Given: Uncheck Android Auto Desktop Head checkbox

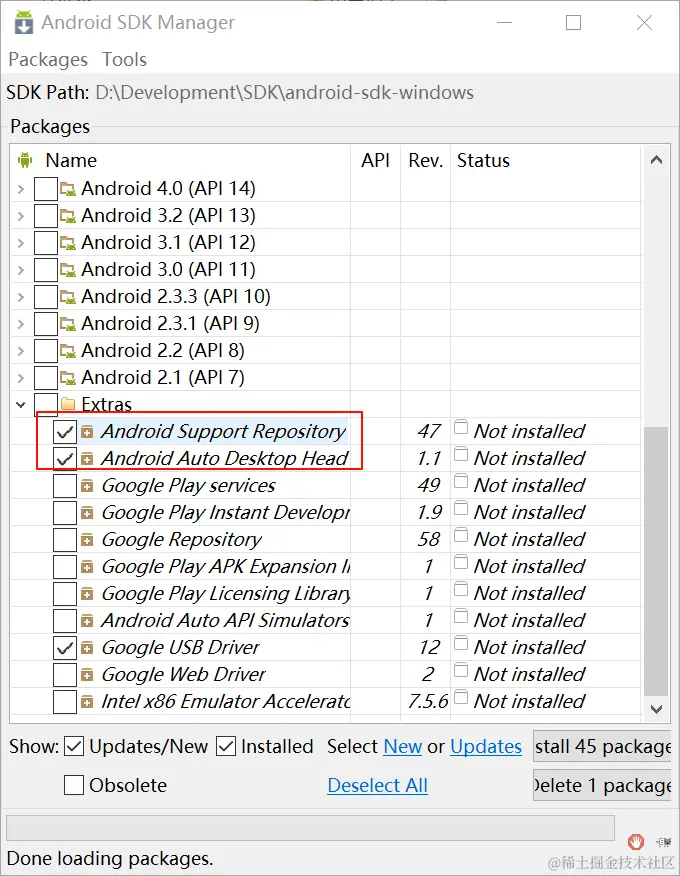Looking at the screenshot, I should click(65, 459).
